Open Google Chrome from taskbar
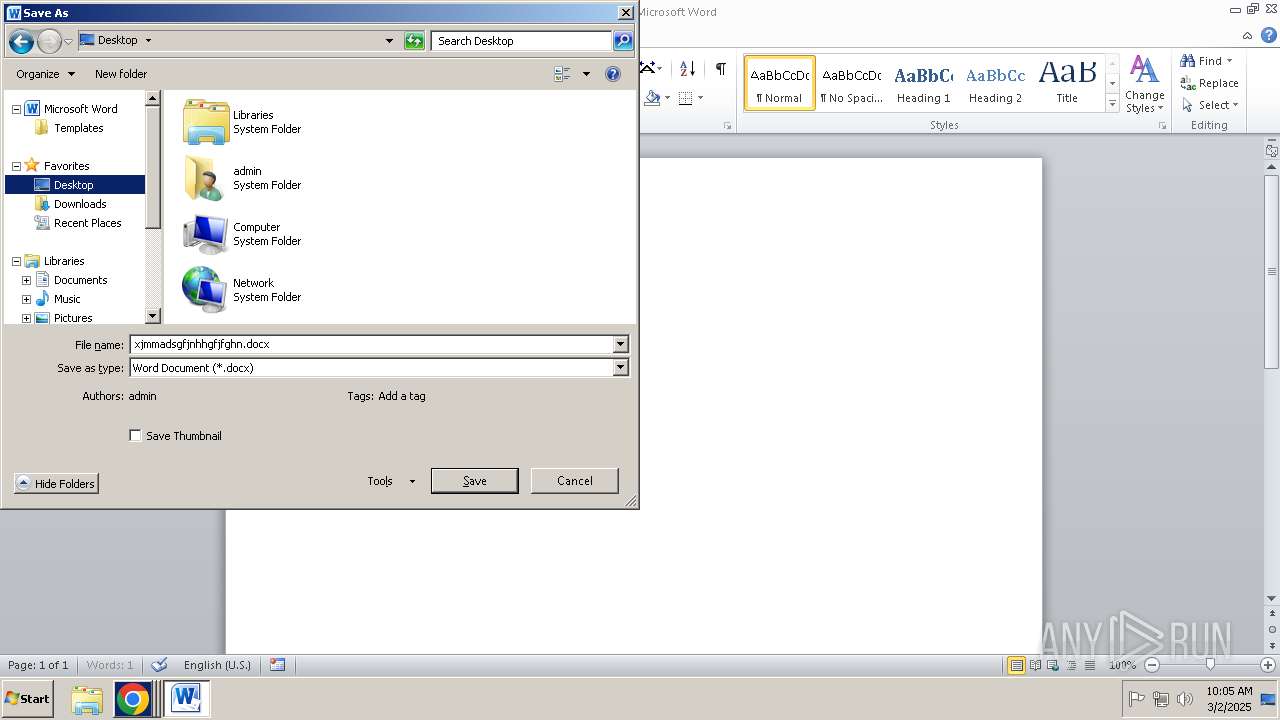This screenshot has height=720, width=1280. [132, 699]
